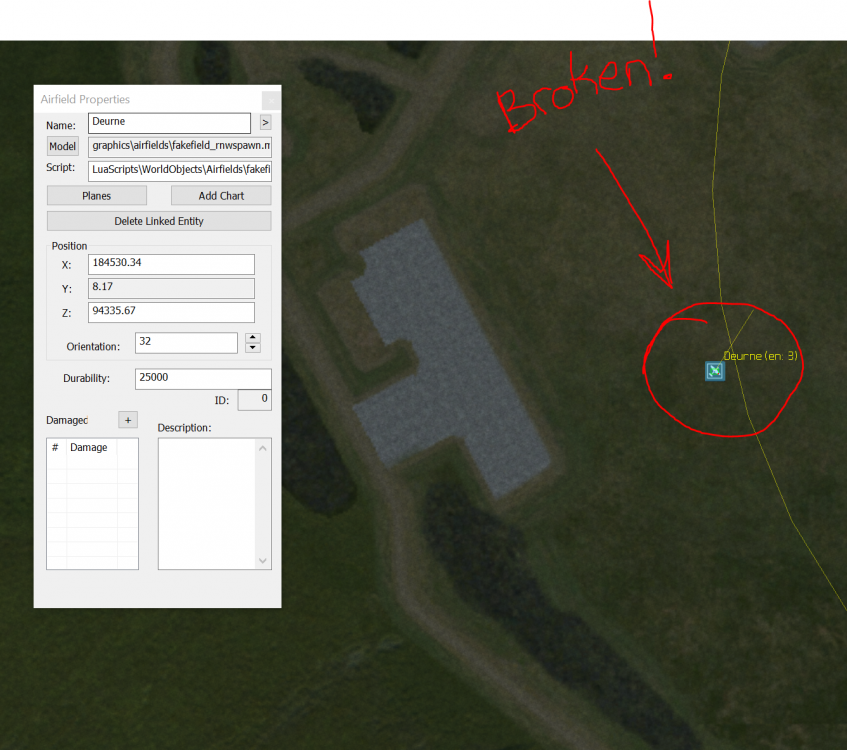Click the Script path field

pos(180,170)
